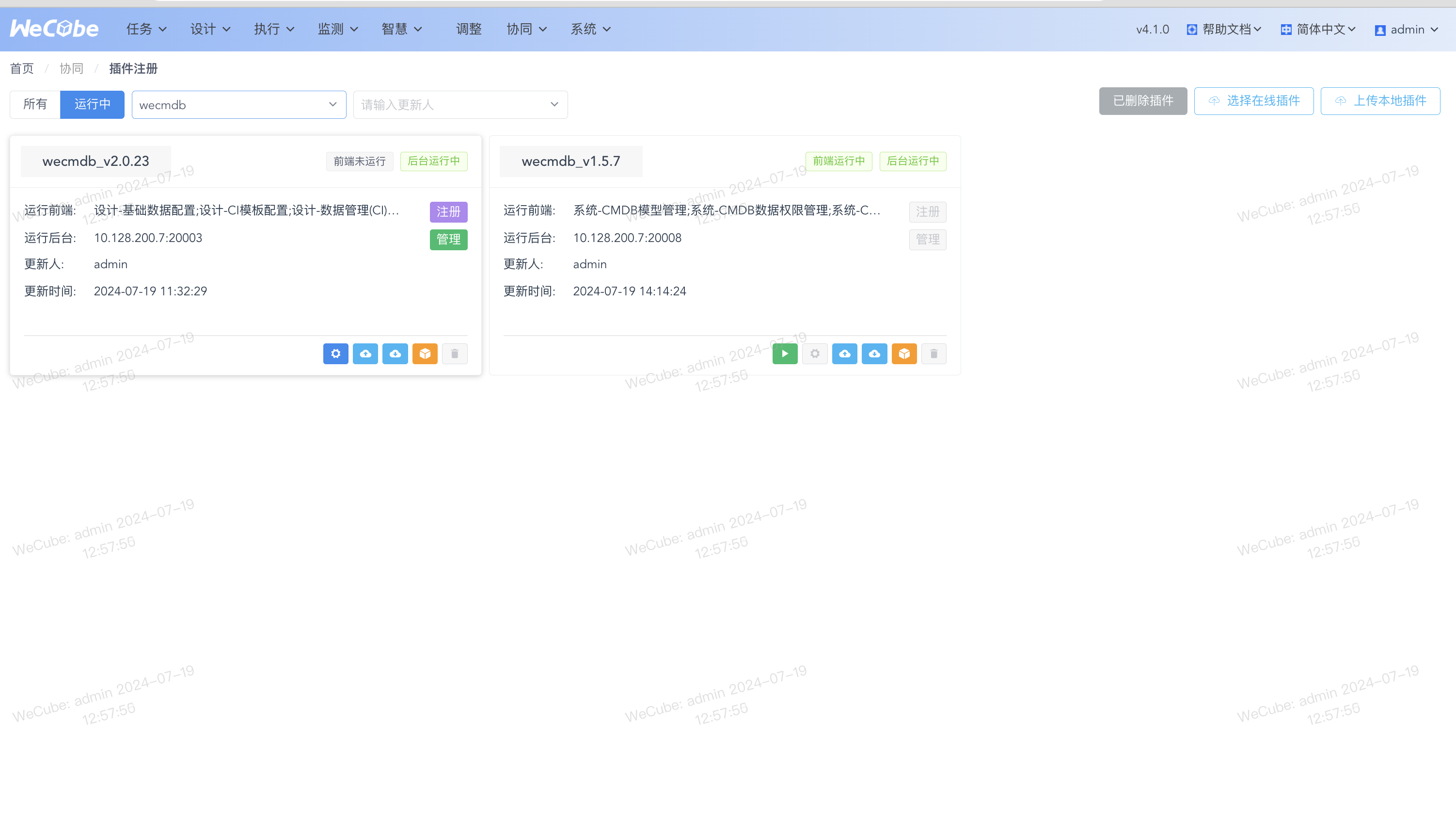This screenshot has height=839, width=1456.
Task: Open the 请输入更新人 updater dropdown
Action: [460, 105]
